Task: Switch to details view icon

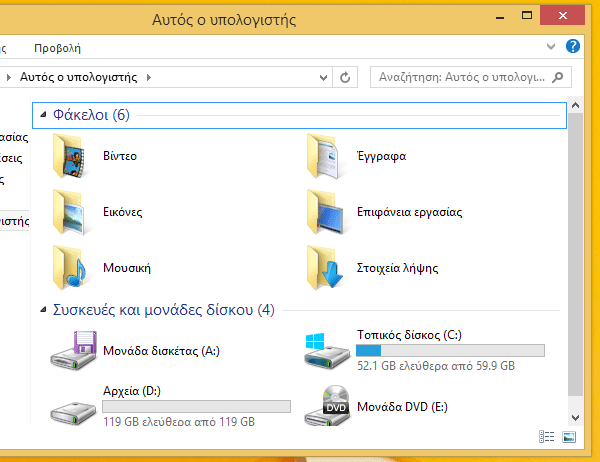Action: 546,436
